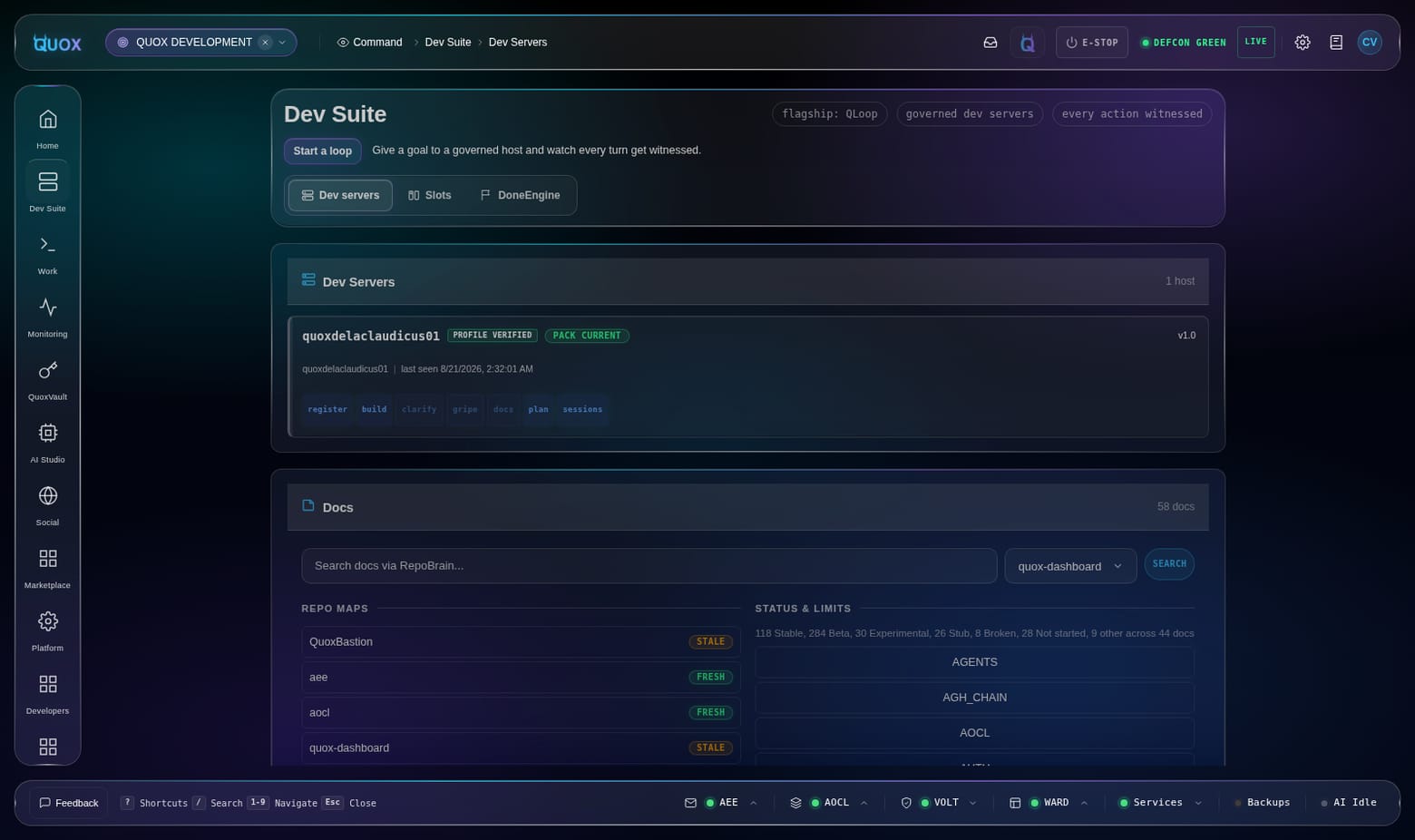
Task: Click the Quox logo
Action: click(x=57, y=43)
